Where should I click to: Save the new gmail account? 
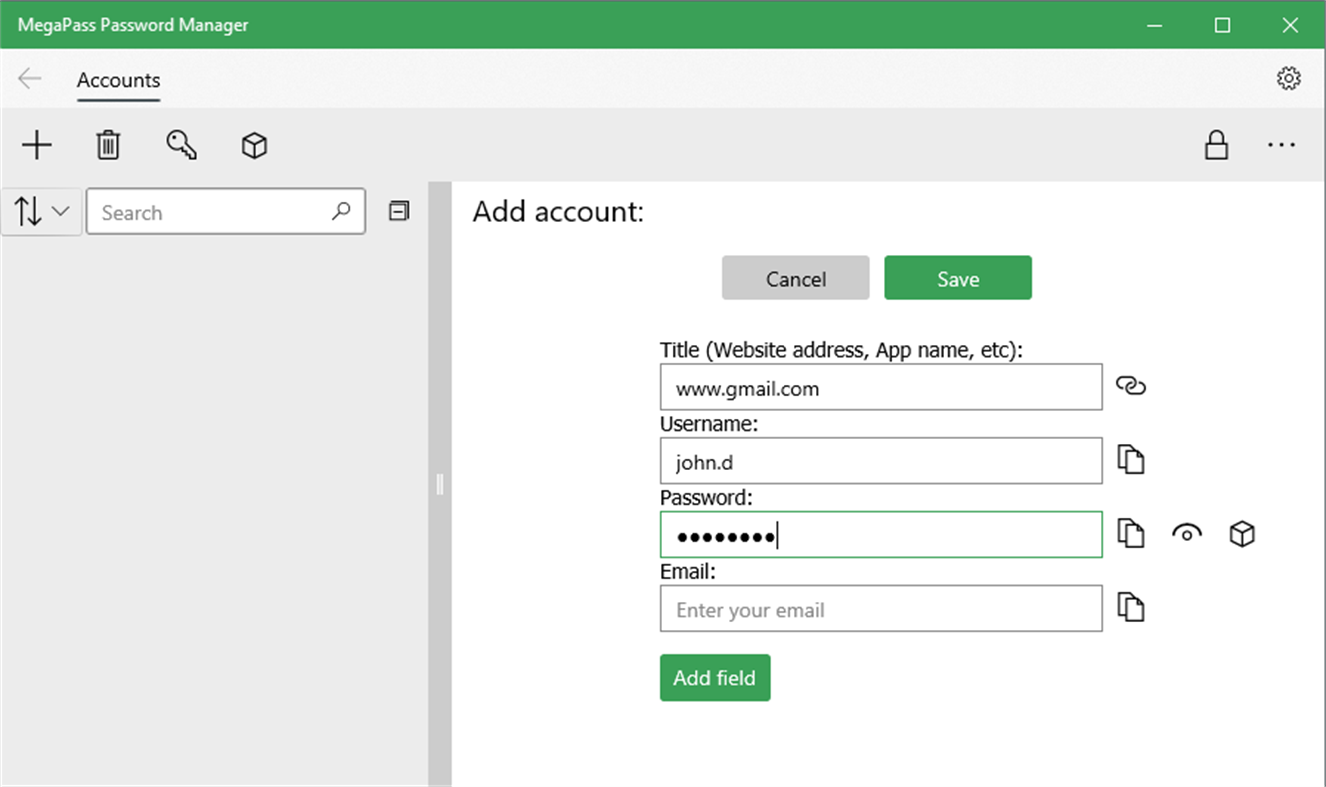(957, 277)
